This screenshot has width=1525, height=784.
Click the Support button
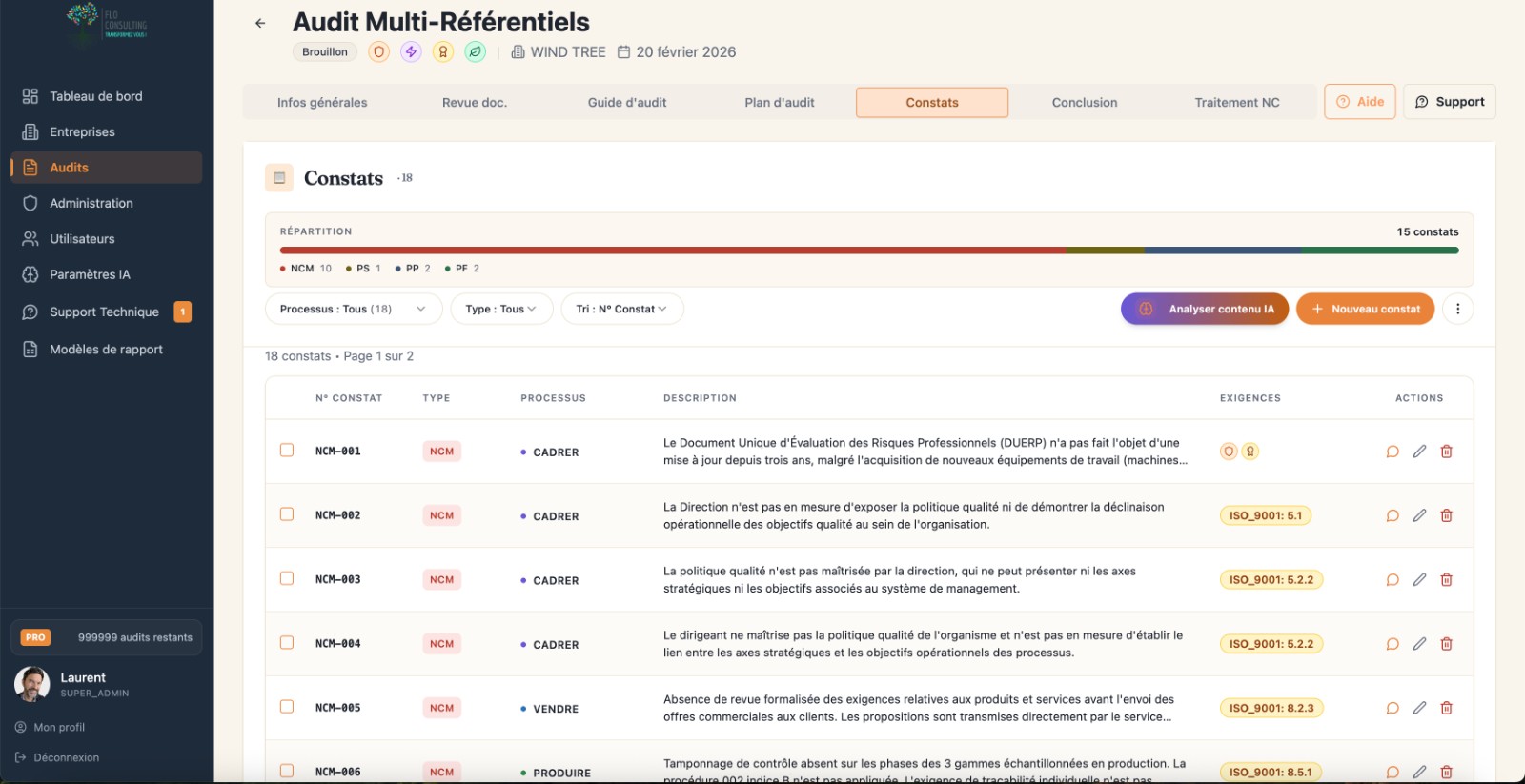point(1450,102)
